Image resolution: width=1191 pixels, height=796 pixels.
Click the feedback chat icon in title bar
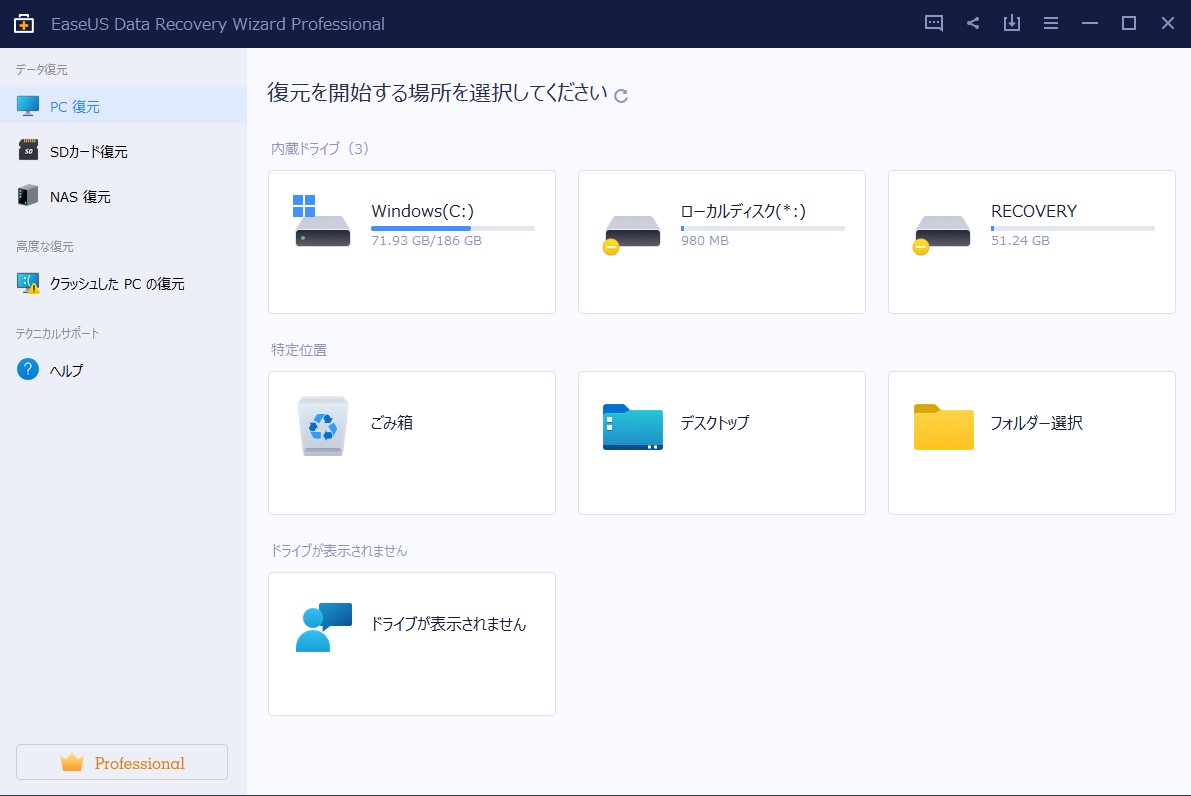coord(934,24)
